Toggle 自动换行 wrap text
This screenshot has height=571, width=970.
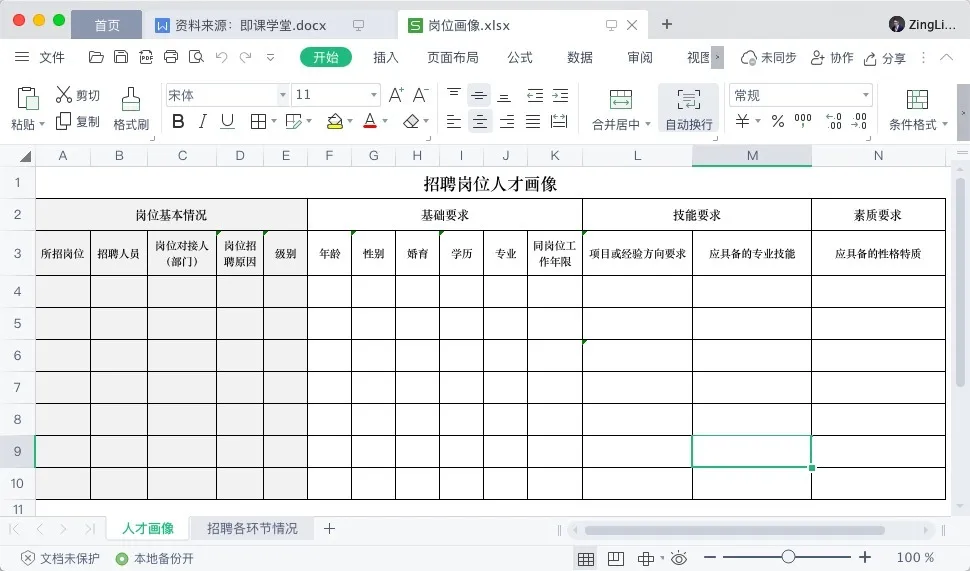tap(689, 109)
